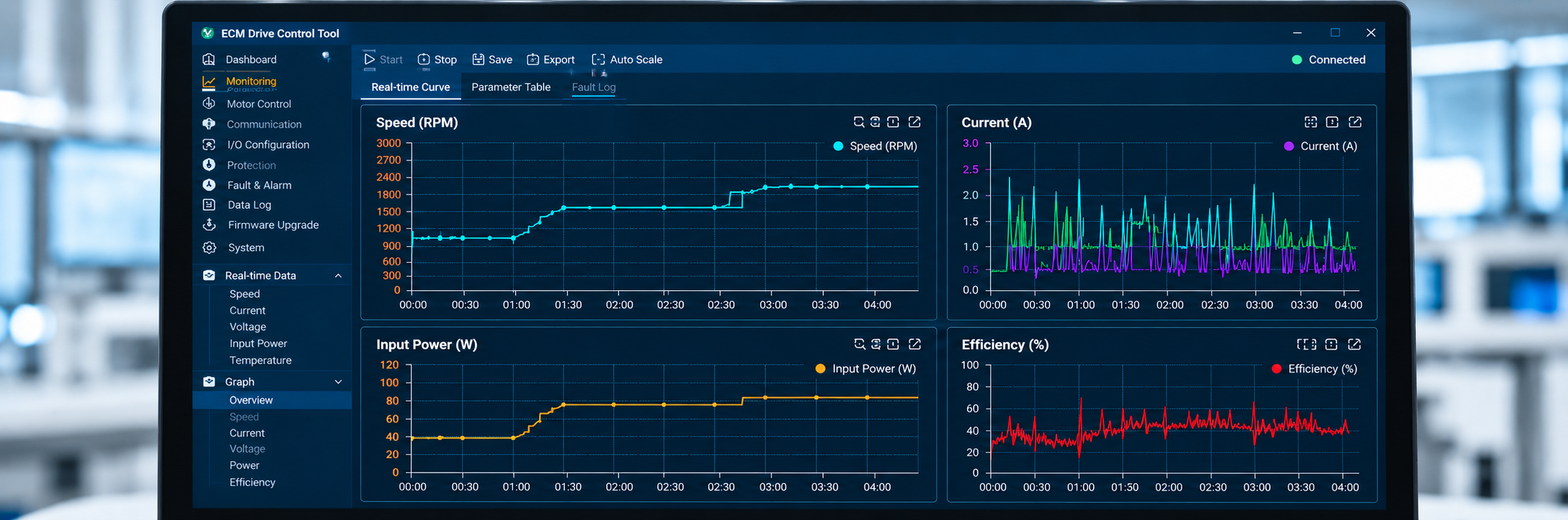Select Overview under Graph
Image resolution: width=1568 pixels, height=520 pixels.
click(272, 400)
